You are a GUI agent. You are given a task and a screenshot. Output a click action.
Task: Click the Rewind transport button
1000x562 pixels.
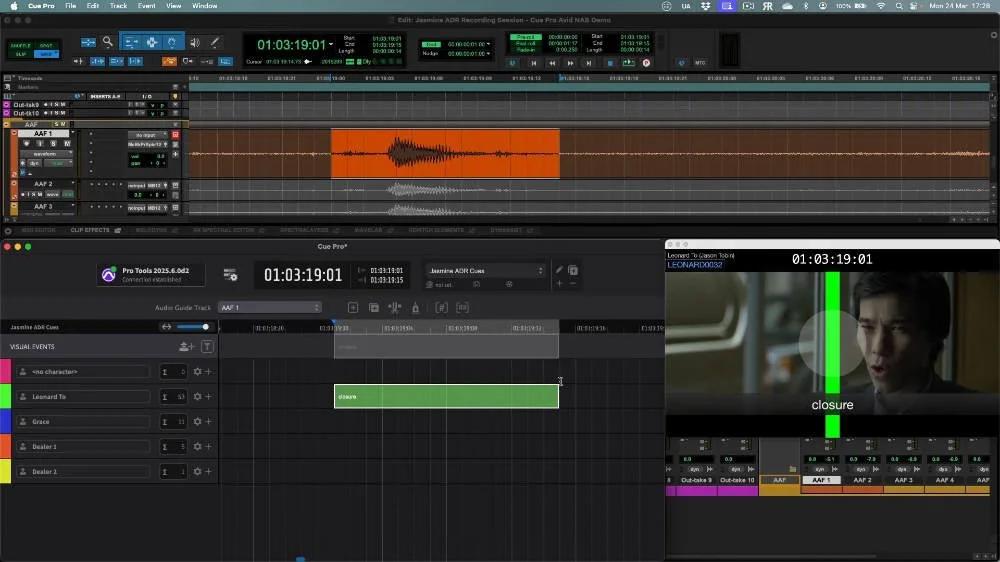[552, 63]
